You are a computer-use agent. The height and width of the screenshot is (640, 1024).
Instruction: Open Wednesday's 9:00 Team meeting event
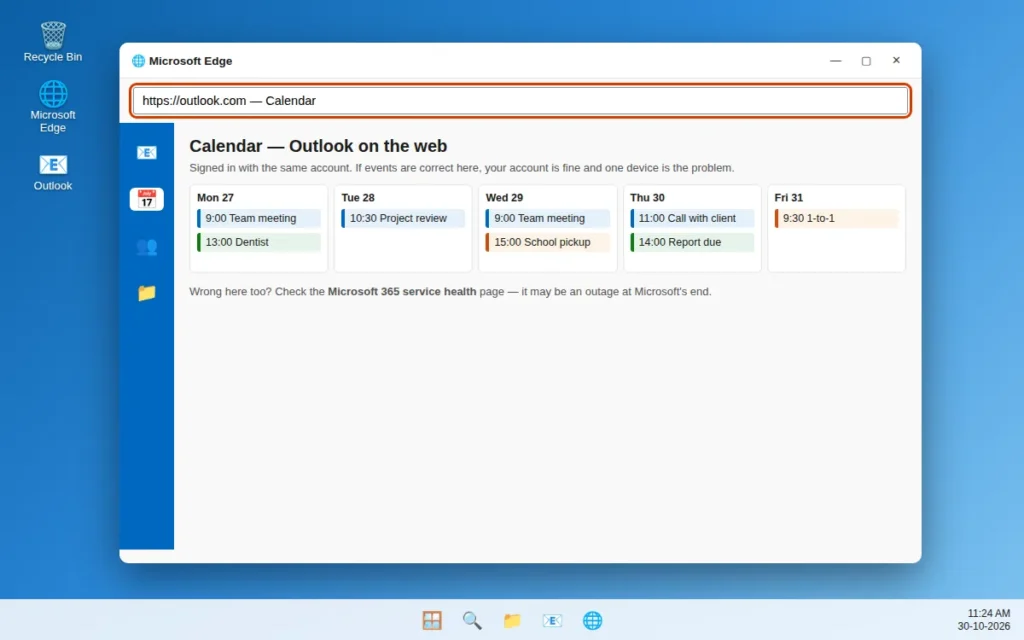tap(547, 218)
